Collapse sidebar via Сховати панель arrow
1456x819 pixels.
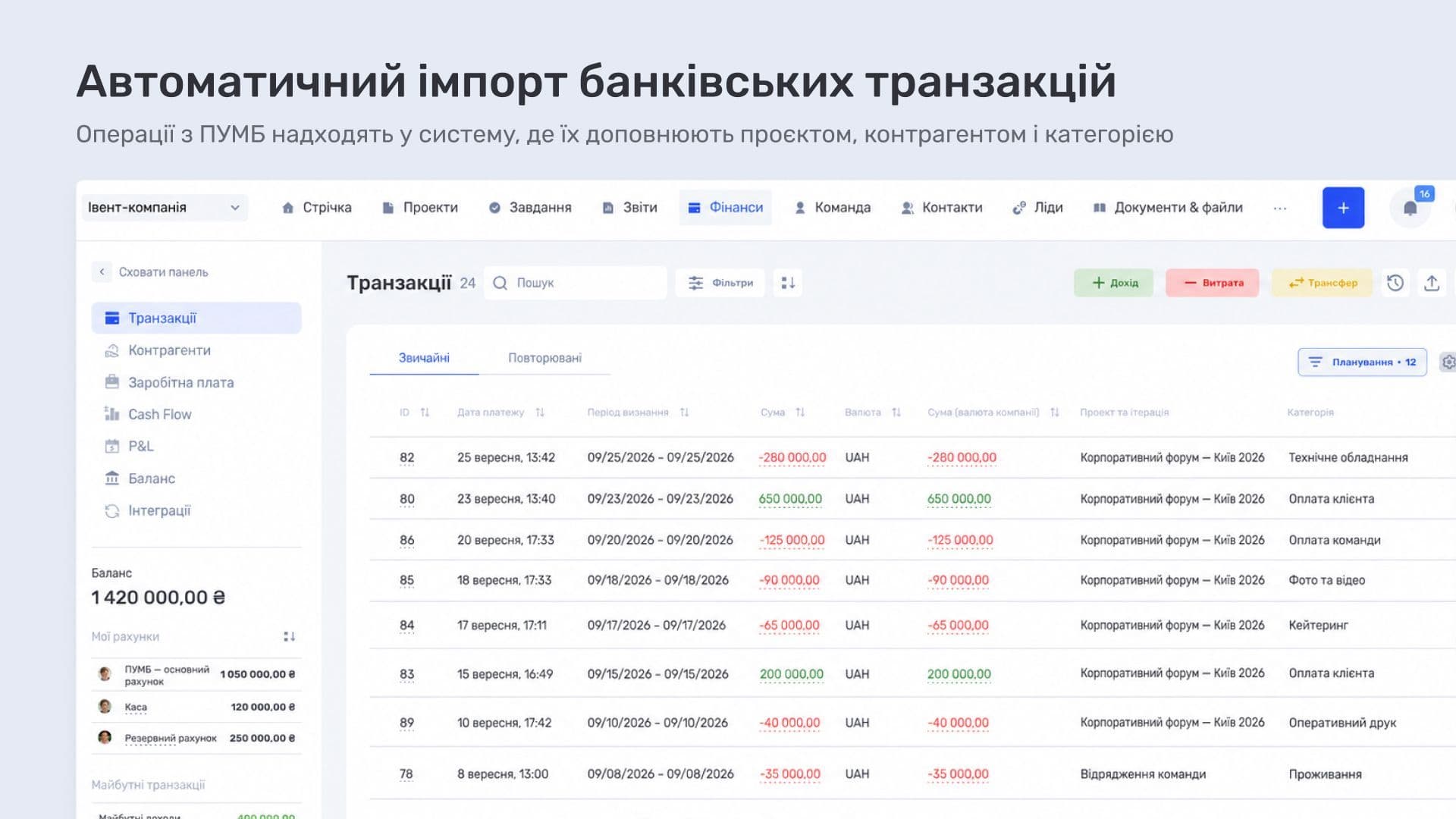point(102,271)
